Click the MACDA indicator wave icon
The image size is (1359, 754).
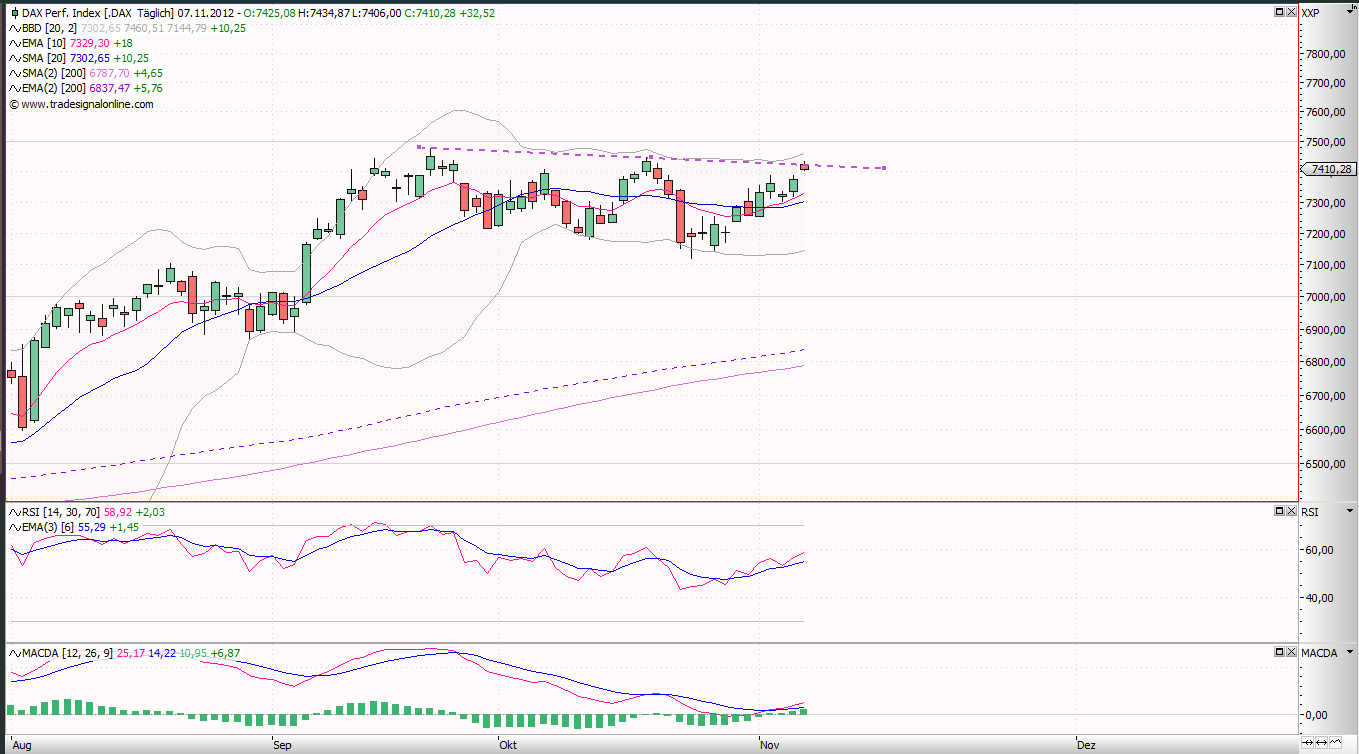pos(13,653)
